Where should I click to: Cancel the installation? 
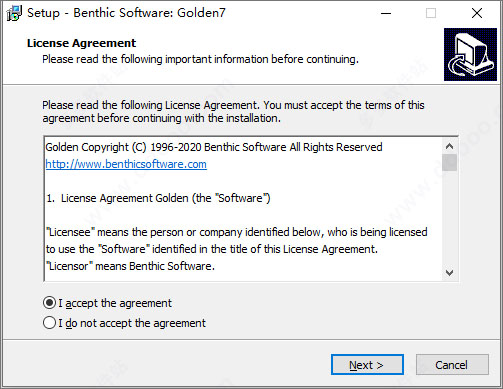click(452, 365)
